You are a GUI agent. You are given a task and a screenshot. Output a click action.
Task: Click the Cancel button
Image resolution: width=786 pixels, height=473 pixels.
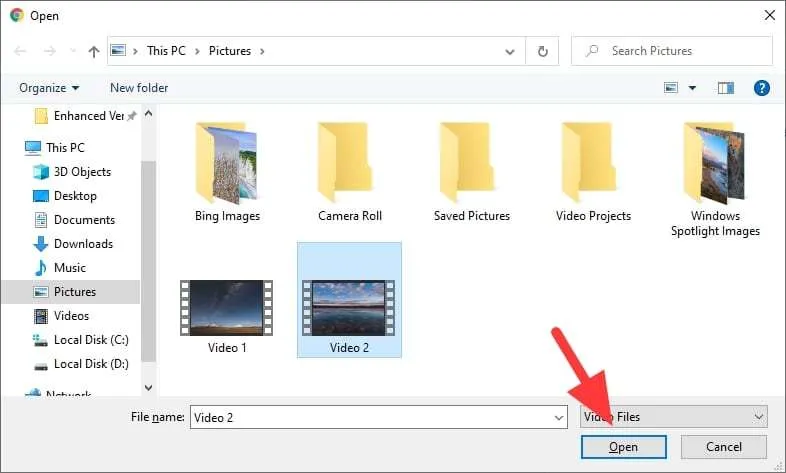(723, 447)
